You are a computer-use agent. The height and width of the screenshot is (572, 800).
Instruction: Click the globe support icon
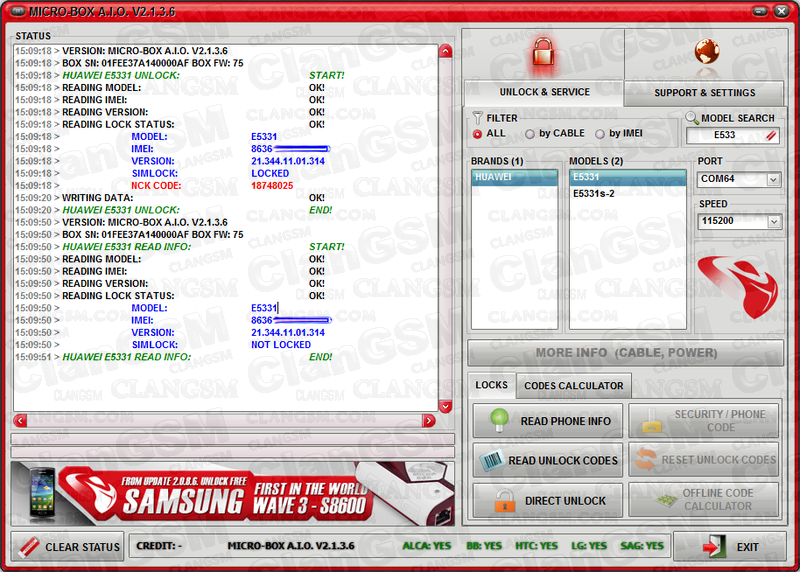pos(707,52)
